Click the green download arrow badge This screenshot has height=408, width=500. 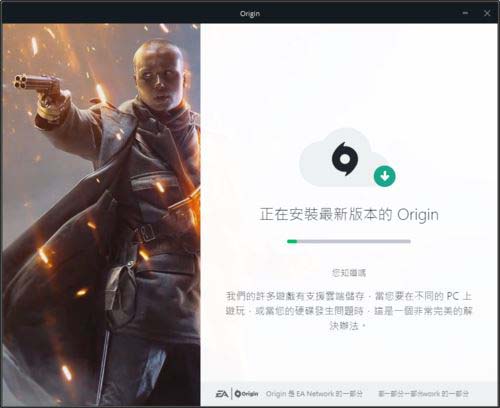[385, 176]
